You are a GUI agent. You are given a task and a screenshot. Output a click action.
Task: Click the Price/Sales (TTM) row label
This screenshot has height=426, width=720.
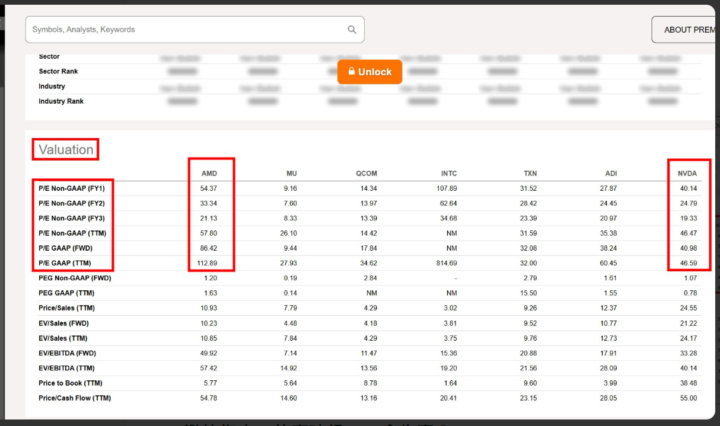point(67,308)
